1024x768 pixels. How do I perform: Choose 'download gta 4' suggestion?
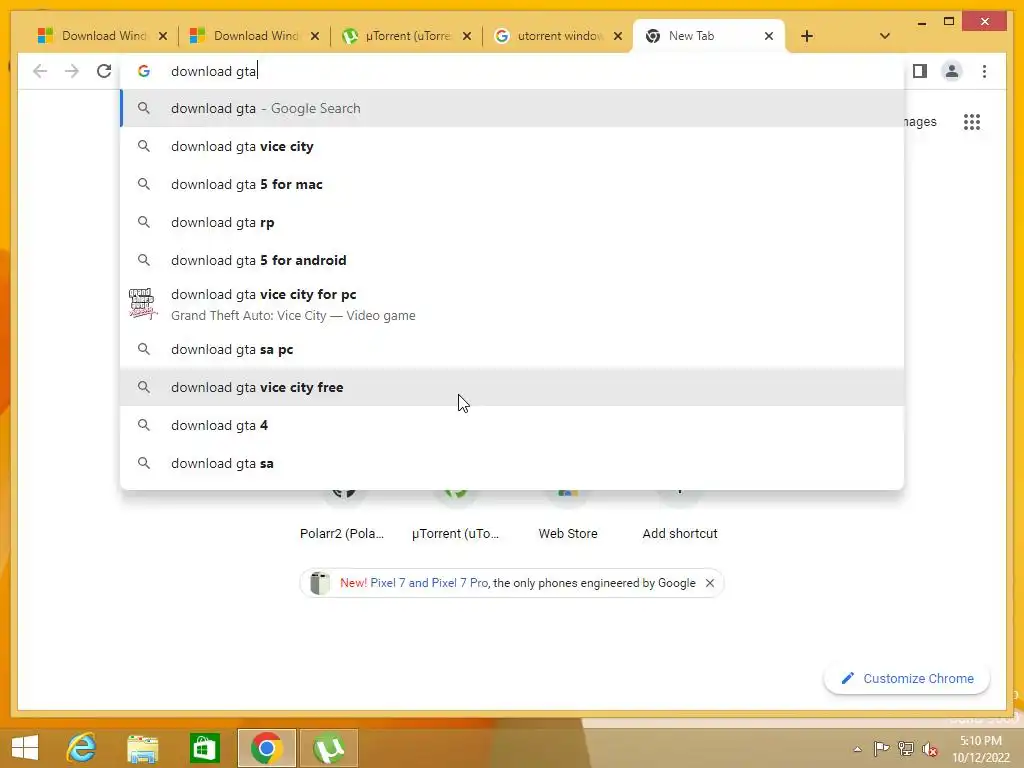pos(512,425)
